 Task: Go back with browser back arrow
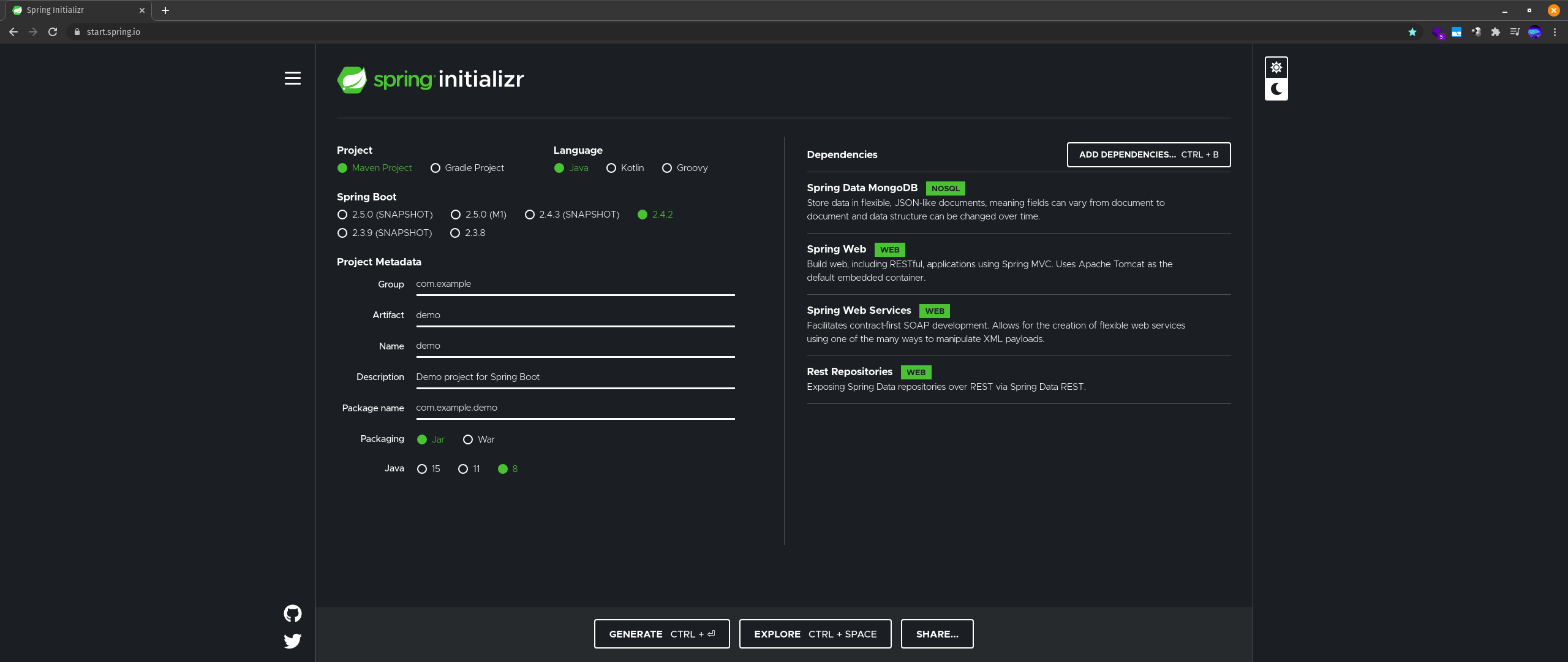[x=13, y=32]
